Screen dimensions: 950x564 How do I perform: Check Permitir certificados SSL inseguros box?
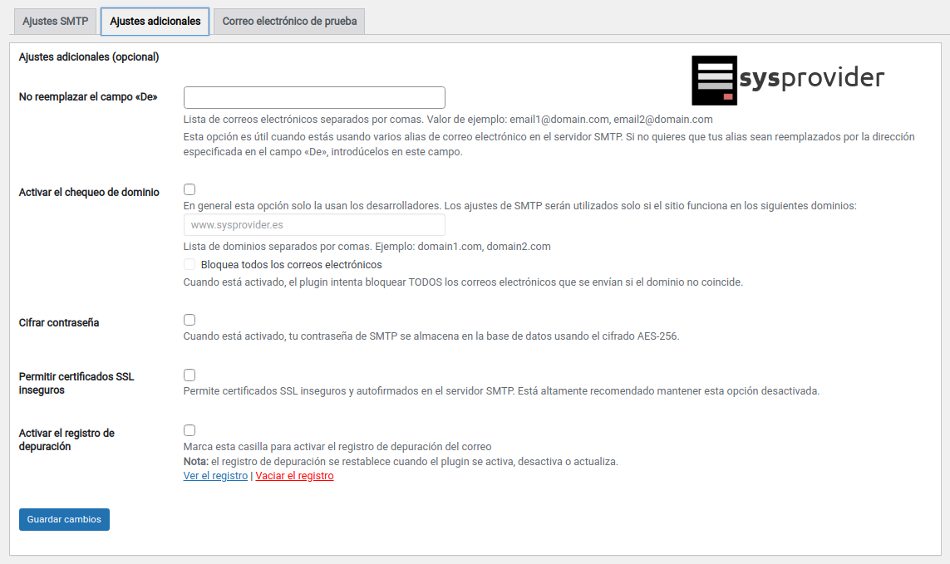coord(189,374)
